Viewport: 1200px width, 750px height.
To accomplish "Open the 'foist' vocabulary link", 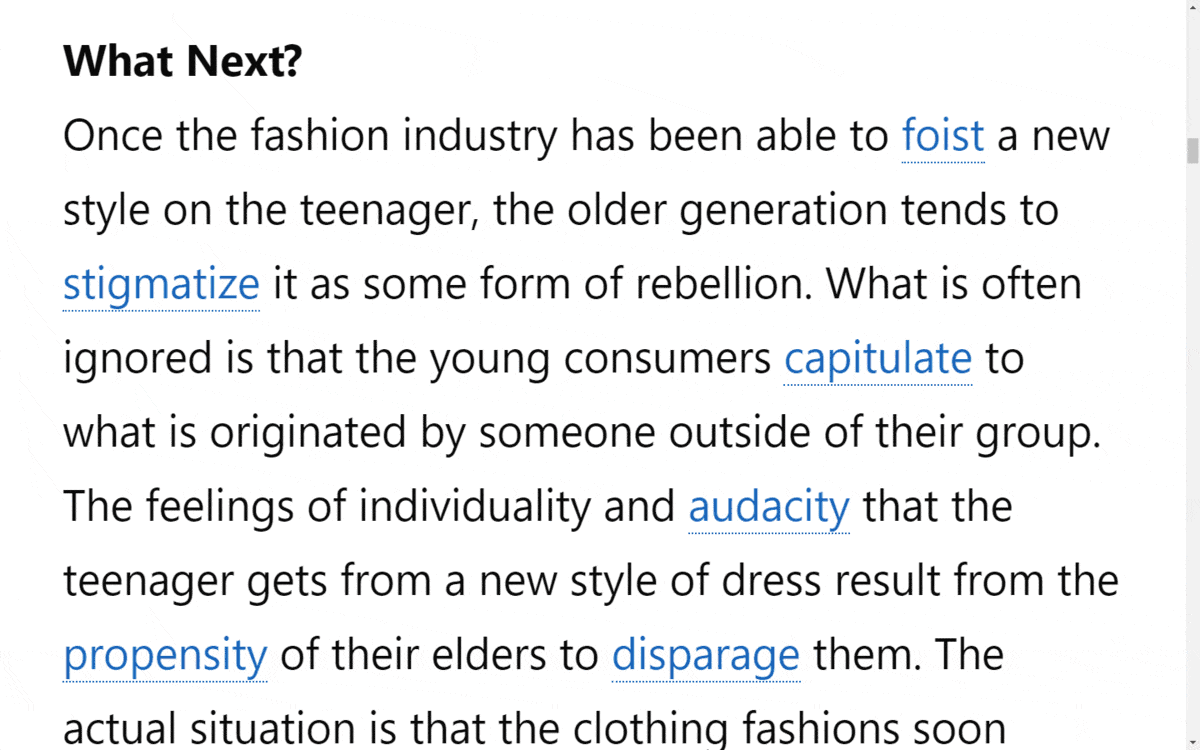I will coord(943,135).
